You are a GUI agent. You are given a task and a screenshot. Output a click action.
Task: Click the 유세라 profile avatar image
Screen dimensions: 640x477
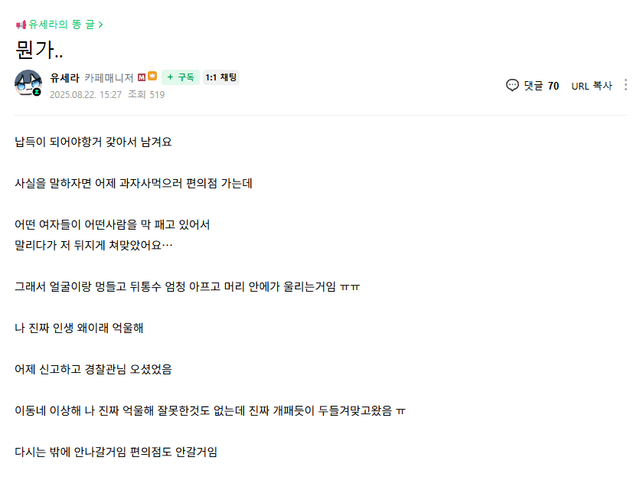28,84
